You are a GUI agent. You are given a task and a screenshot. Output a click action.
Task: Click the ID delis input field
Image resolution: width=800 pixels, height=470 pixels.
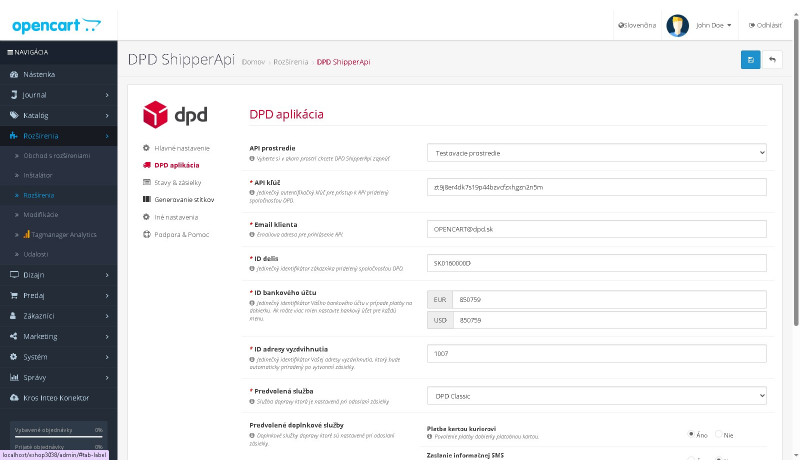pos(596,263)
